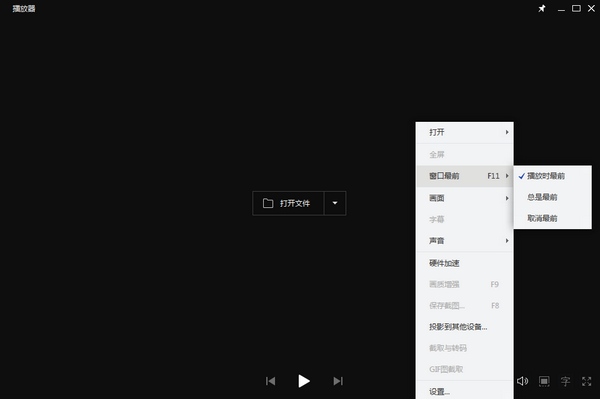
Task: Open the 画面 submenu
Action: (x=465, y=198)
